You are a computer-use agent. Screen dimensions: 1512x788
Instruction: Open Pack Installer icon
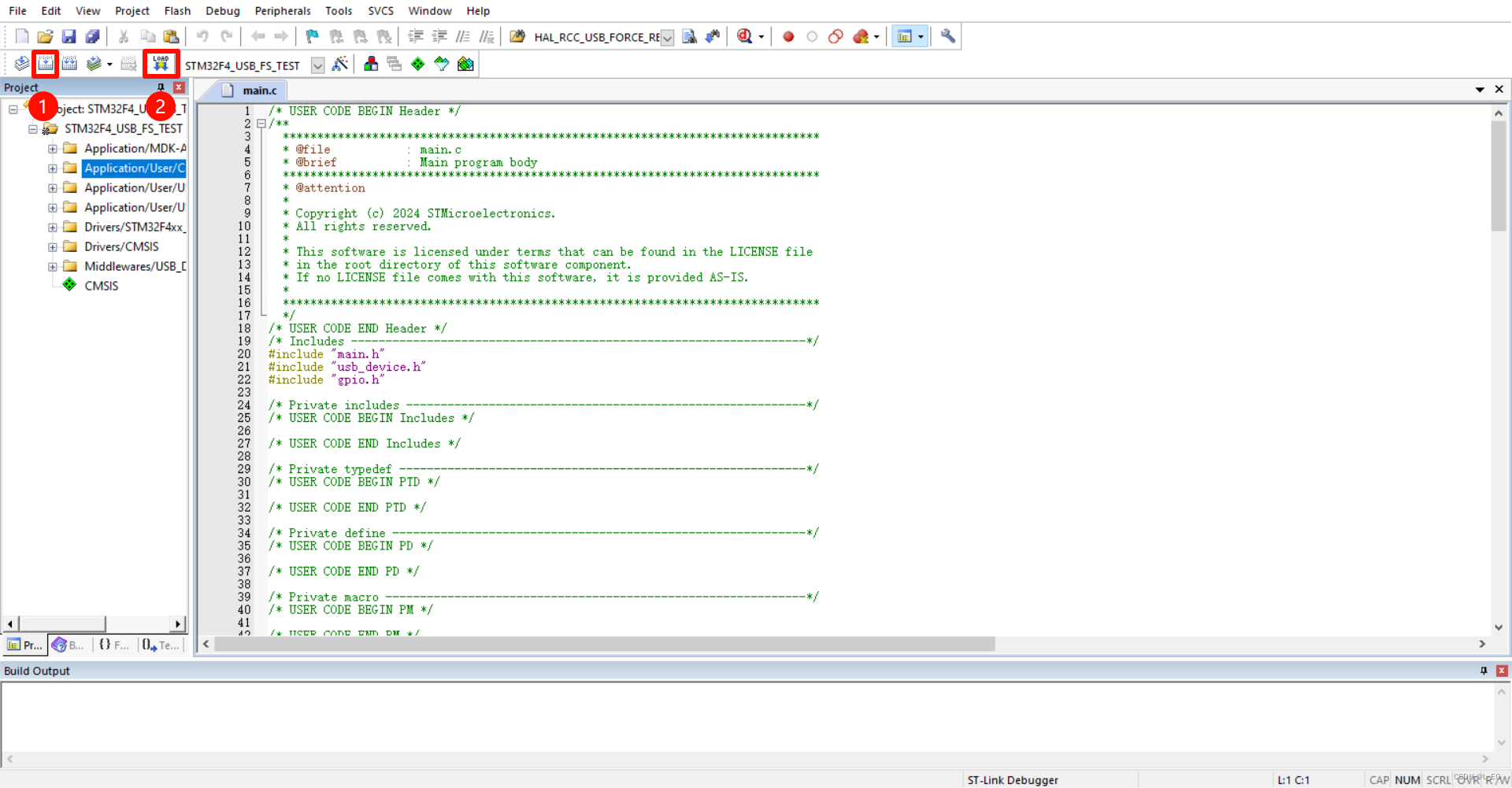(x=465, y=64)
